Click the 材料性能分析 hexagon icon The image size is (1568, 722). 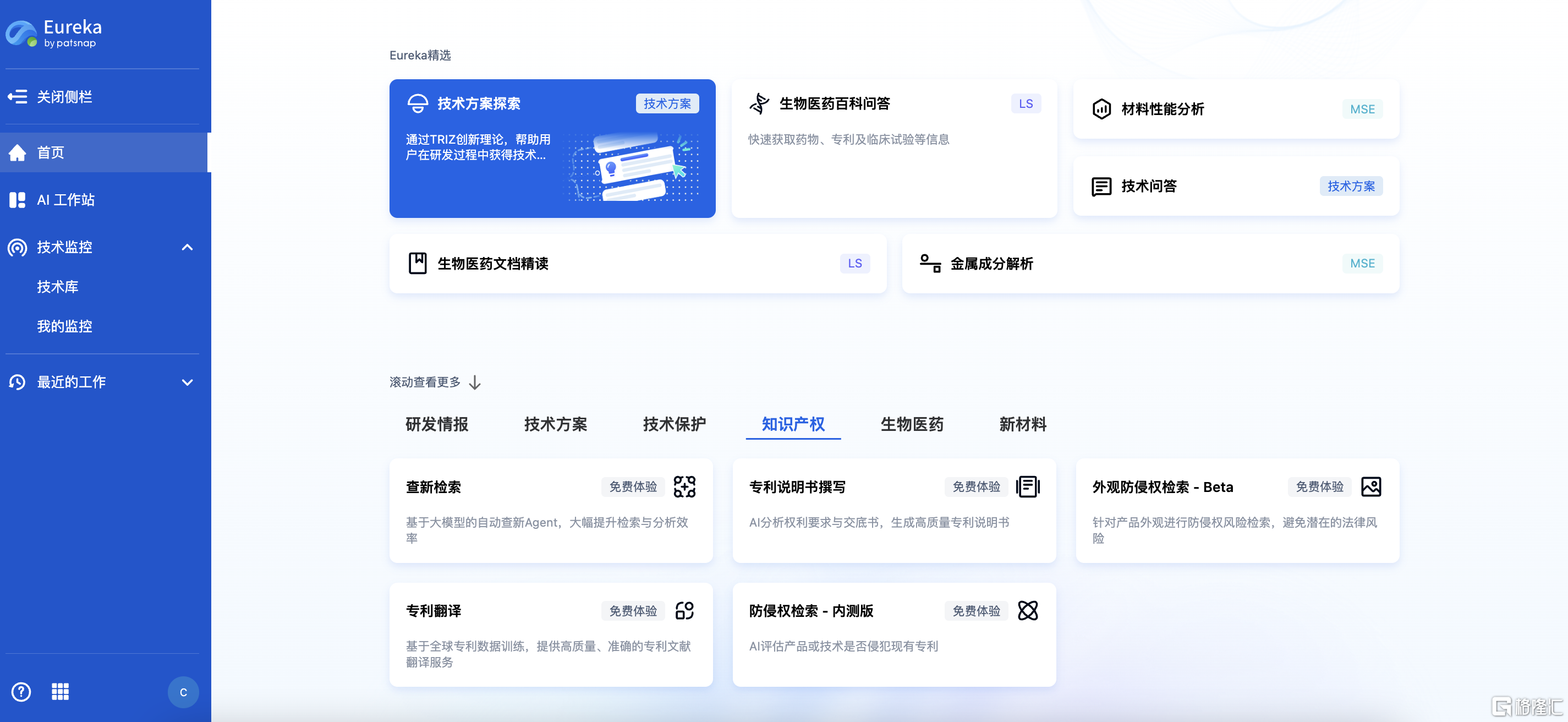(1102, 109)
